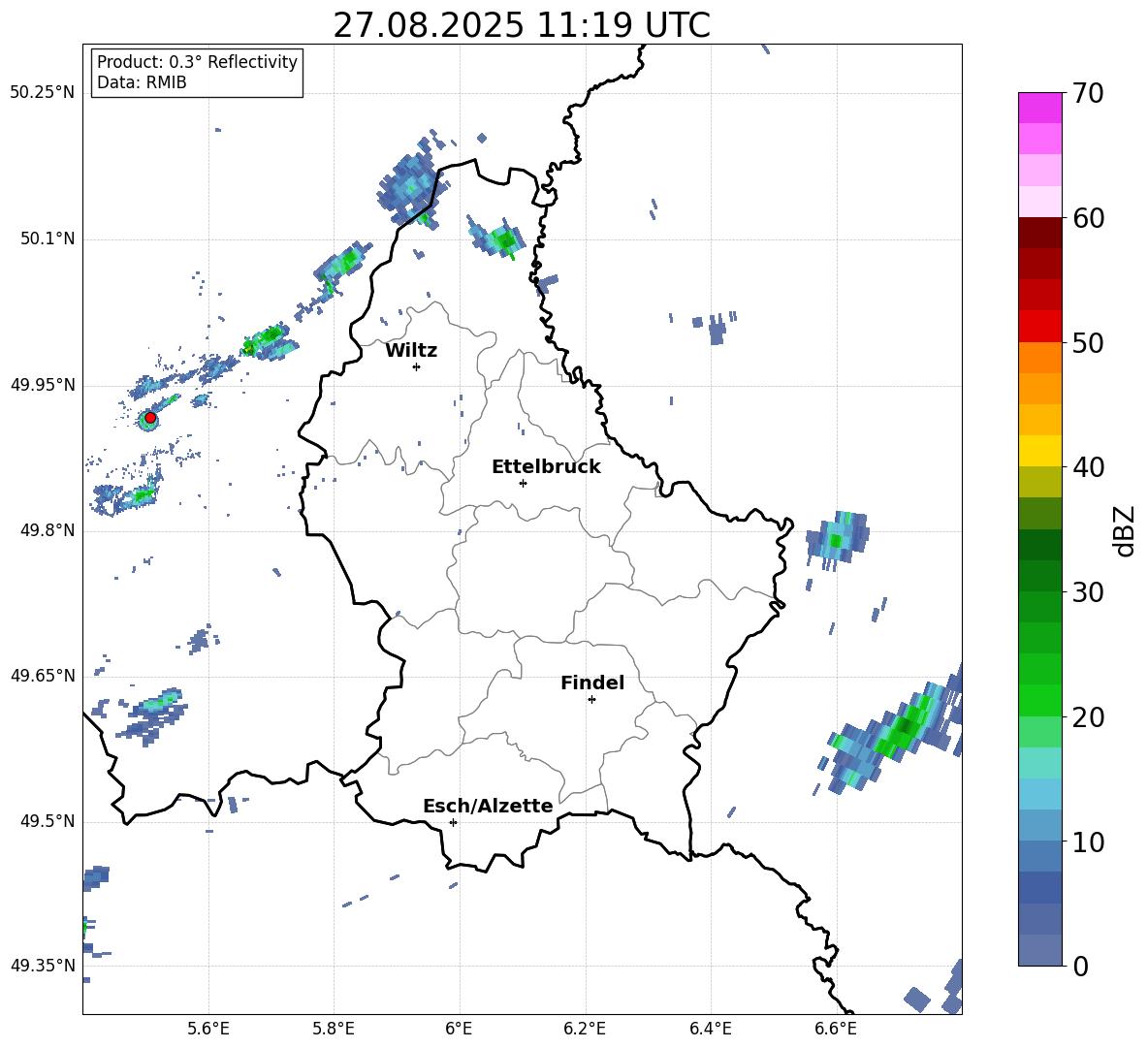Click the red dot marker on the map
This screenshot has width=1148, height=1048.
coord(150,418)
